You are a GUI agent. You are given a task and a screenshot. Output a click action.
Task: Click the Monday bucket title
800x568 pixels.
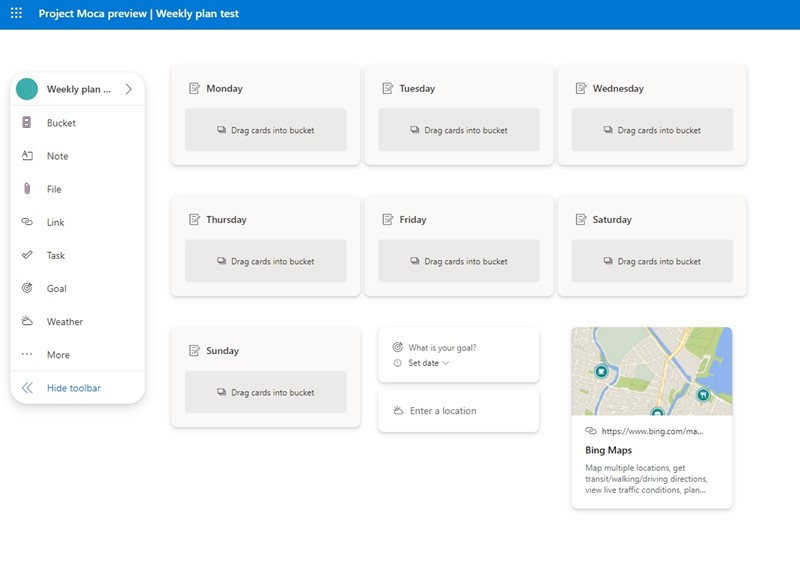[224, 88]
